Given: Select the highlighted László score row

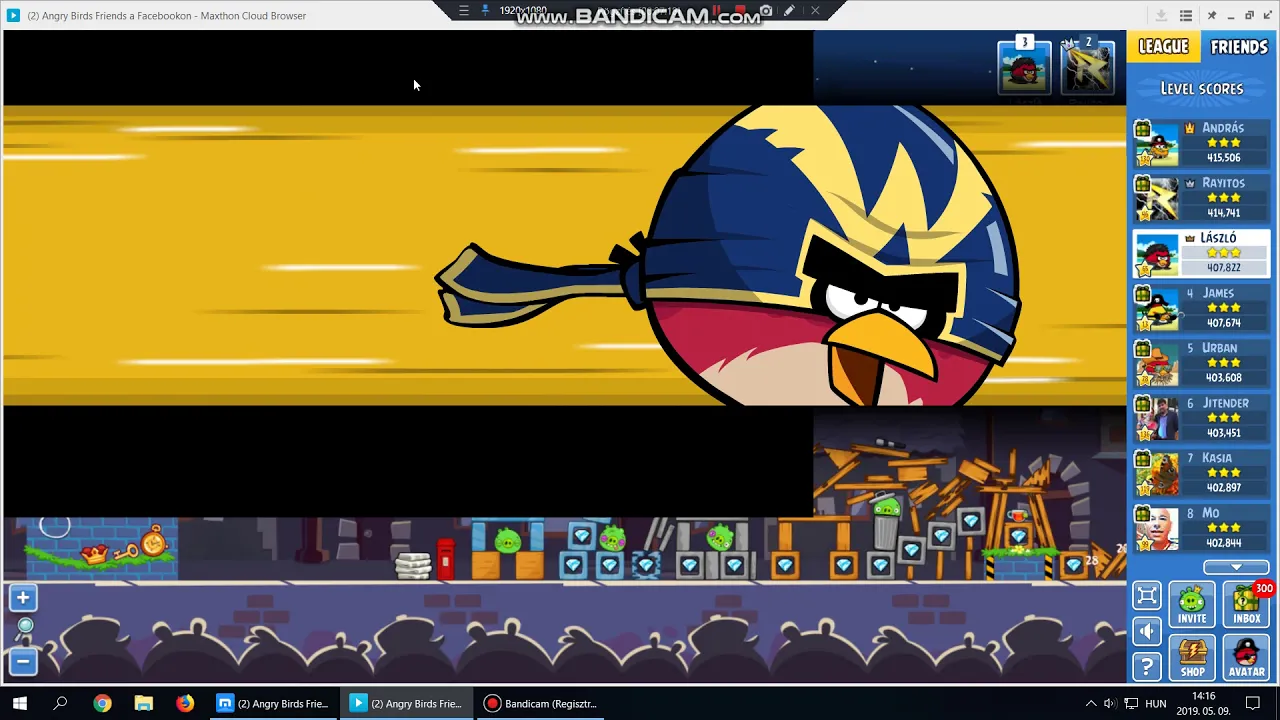Looking at the screenshot, I should pos(1201,253).
